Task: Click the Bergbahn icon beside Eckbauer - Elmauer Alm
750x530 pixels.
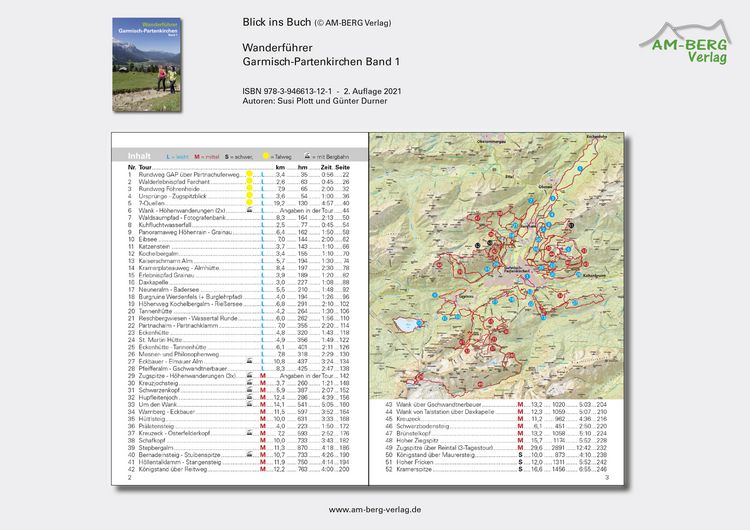Action: pyautogui.click(x=249, y=361)
